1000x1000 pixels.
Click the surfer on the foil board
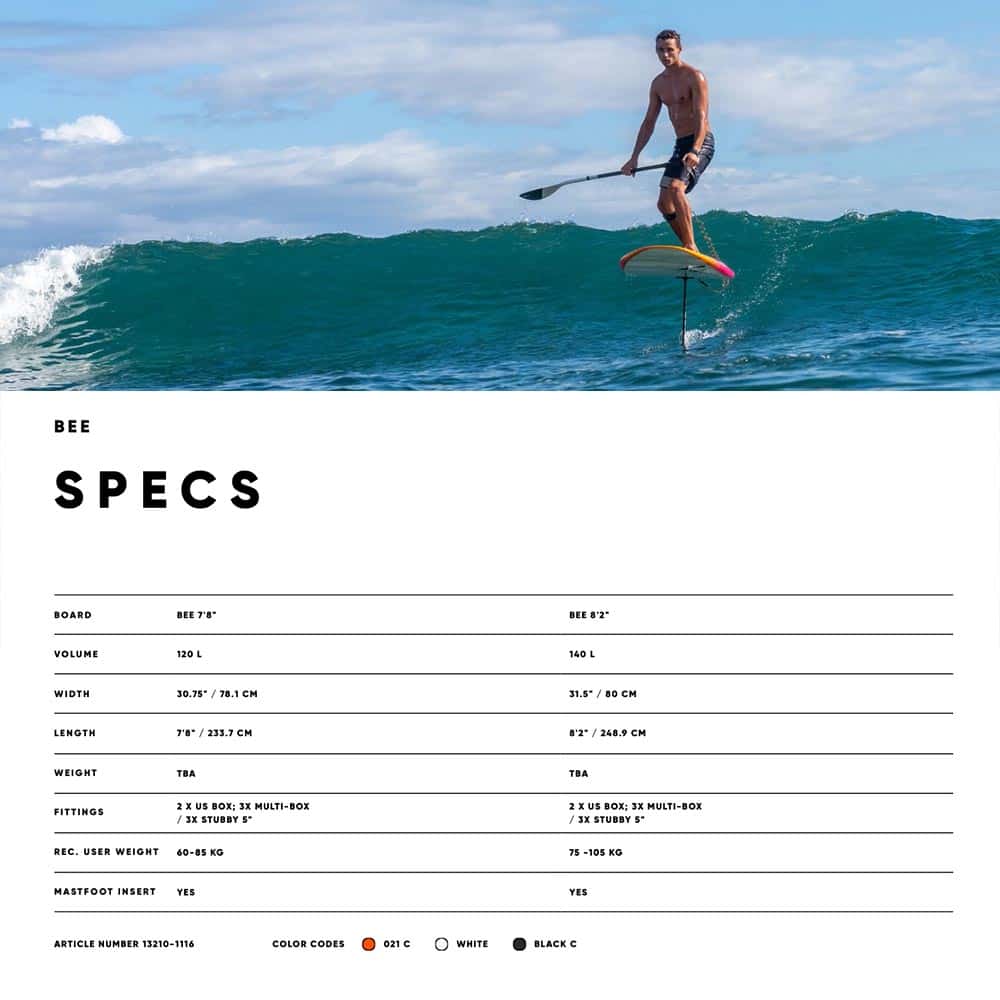673,140
